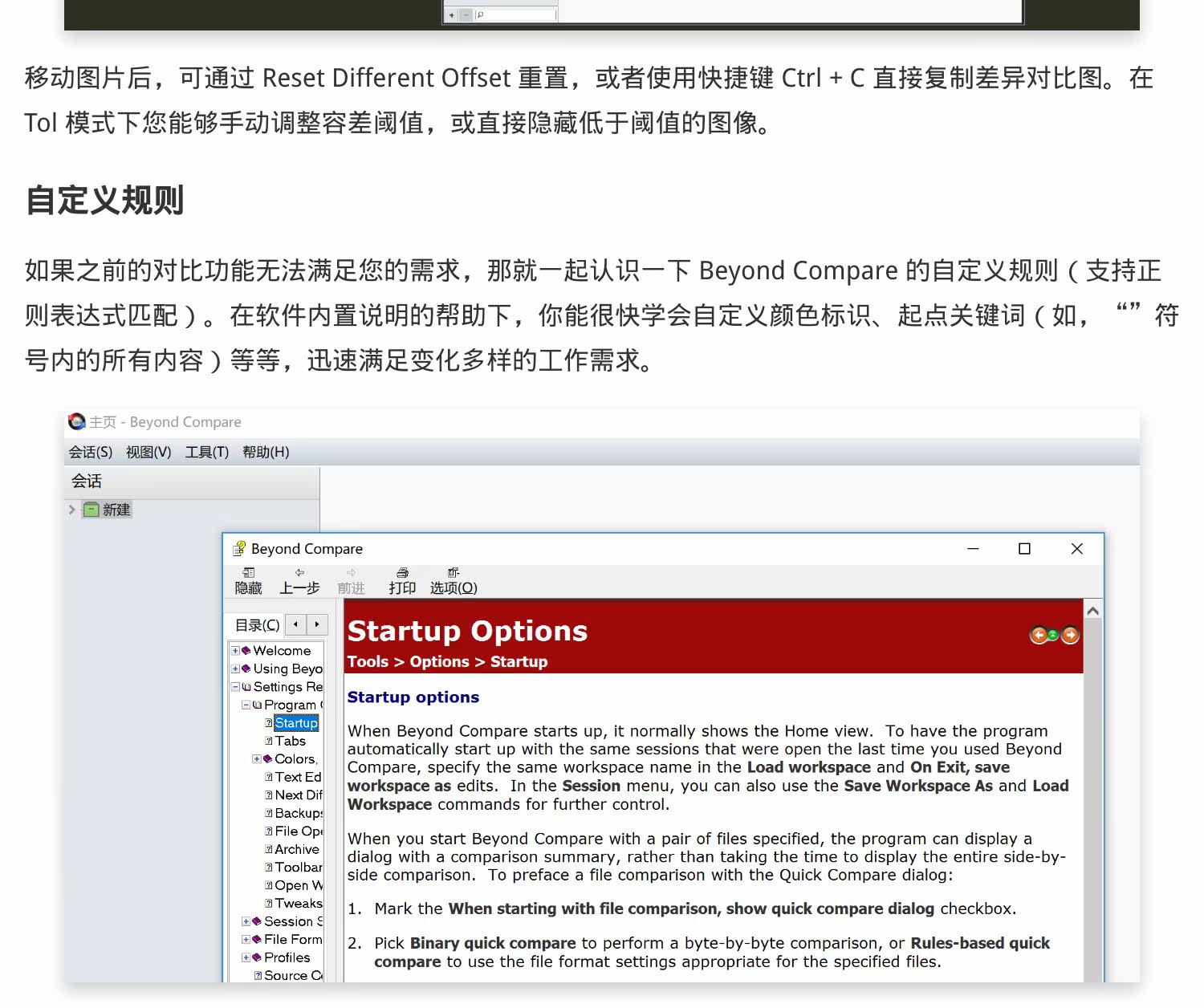The width and height of the screenshot is (1204, 1008).
Task: Click the Tabs topic page icon
Action: tap(269, 741)
